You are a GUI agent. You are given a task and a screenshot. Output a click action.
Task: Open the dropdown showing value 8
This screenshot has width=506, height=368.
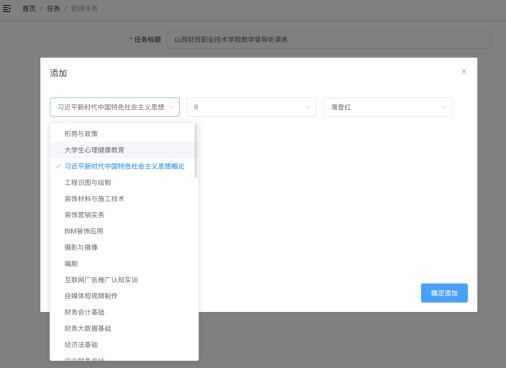point(251,107)
